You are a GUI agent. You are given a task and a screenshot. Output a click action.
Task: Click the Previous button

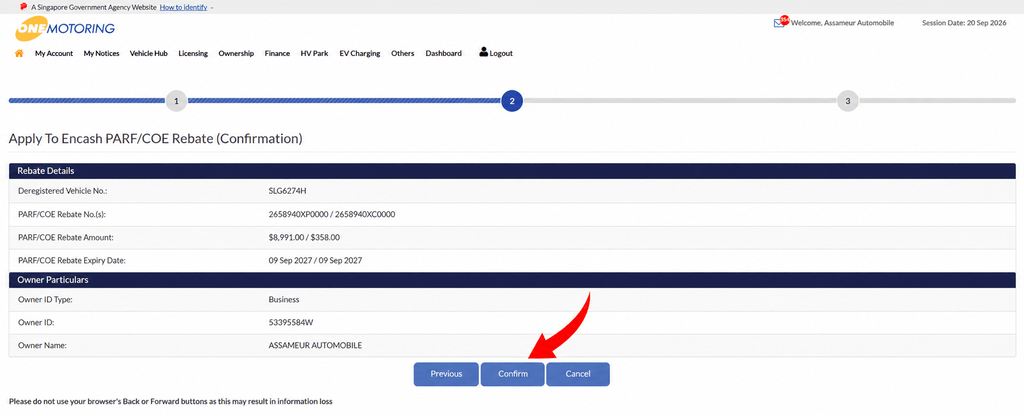click(446, 374)
